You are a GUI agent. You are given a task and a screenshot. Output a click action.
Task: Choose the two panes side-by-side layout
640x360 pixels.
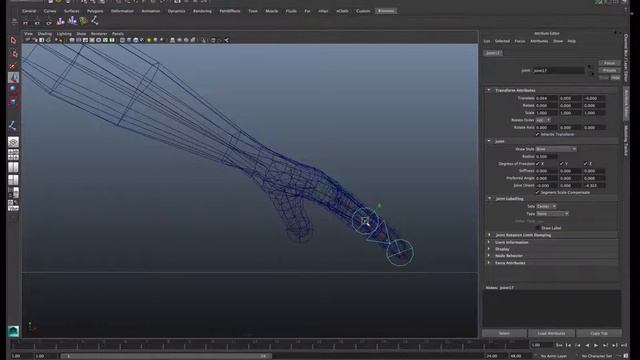(x=13, y=167)
